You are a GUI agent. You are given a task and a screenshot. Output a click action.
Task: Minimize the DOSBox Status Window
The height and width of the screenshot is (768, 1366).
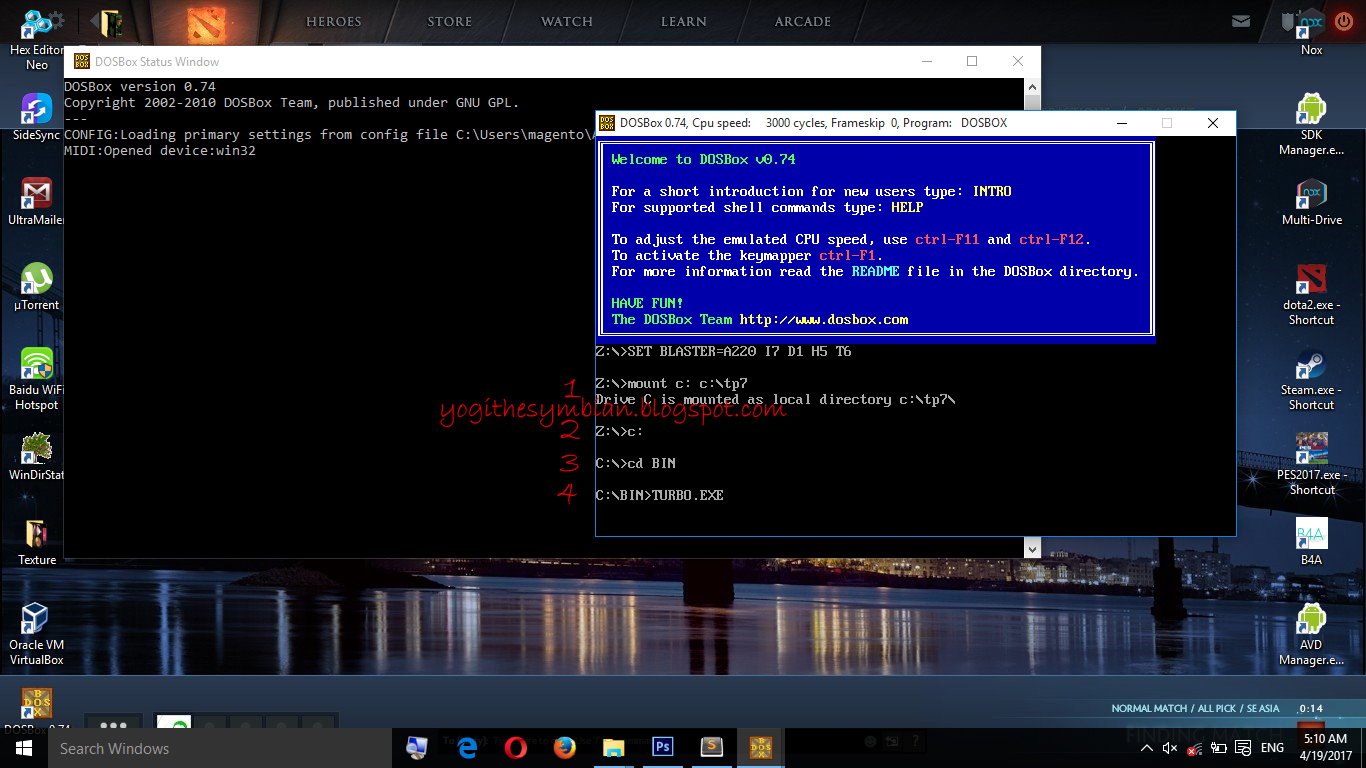(925, 61)
